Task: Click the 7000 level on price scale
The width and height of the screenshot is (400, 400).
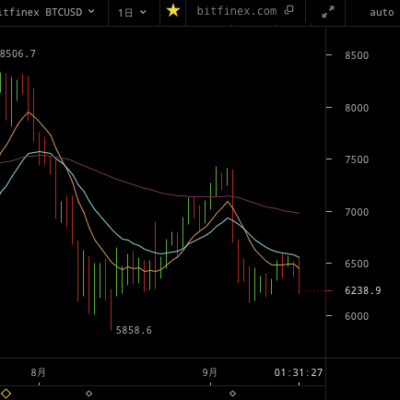Action: point(357,212)
